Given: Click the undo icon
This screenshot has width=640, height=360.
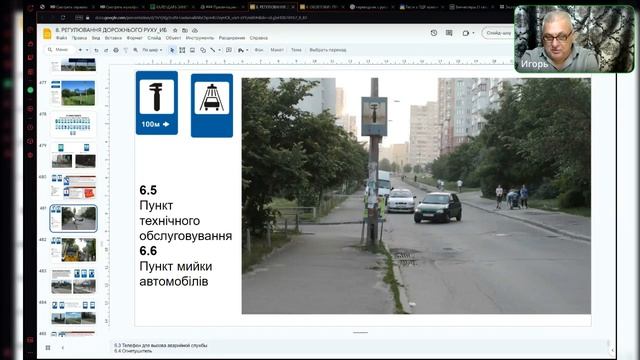Looking at the screenshot, I should click(x=96, y=50).
